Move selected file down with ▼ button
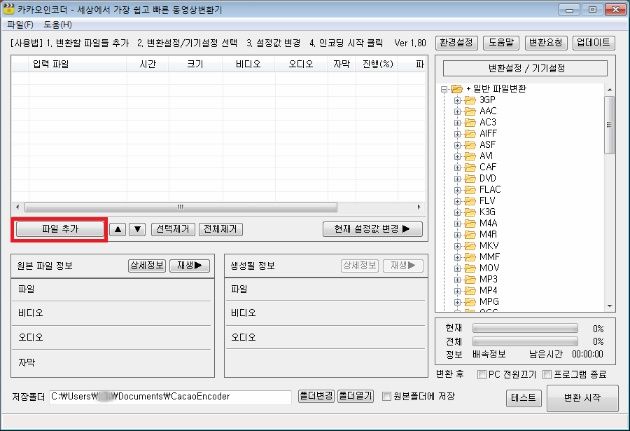Image resolution: width=630 pixels, height=431 pixels. [137, 229]
